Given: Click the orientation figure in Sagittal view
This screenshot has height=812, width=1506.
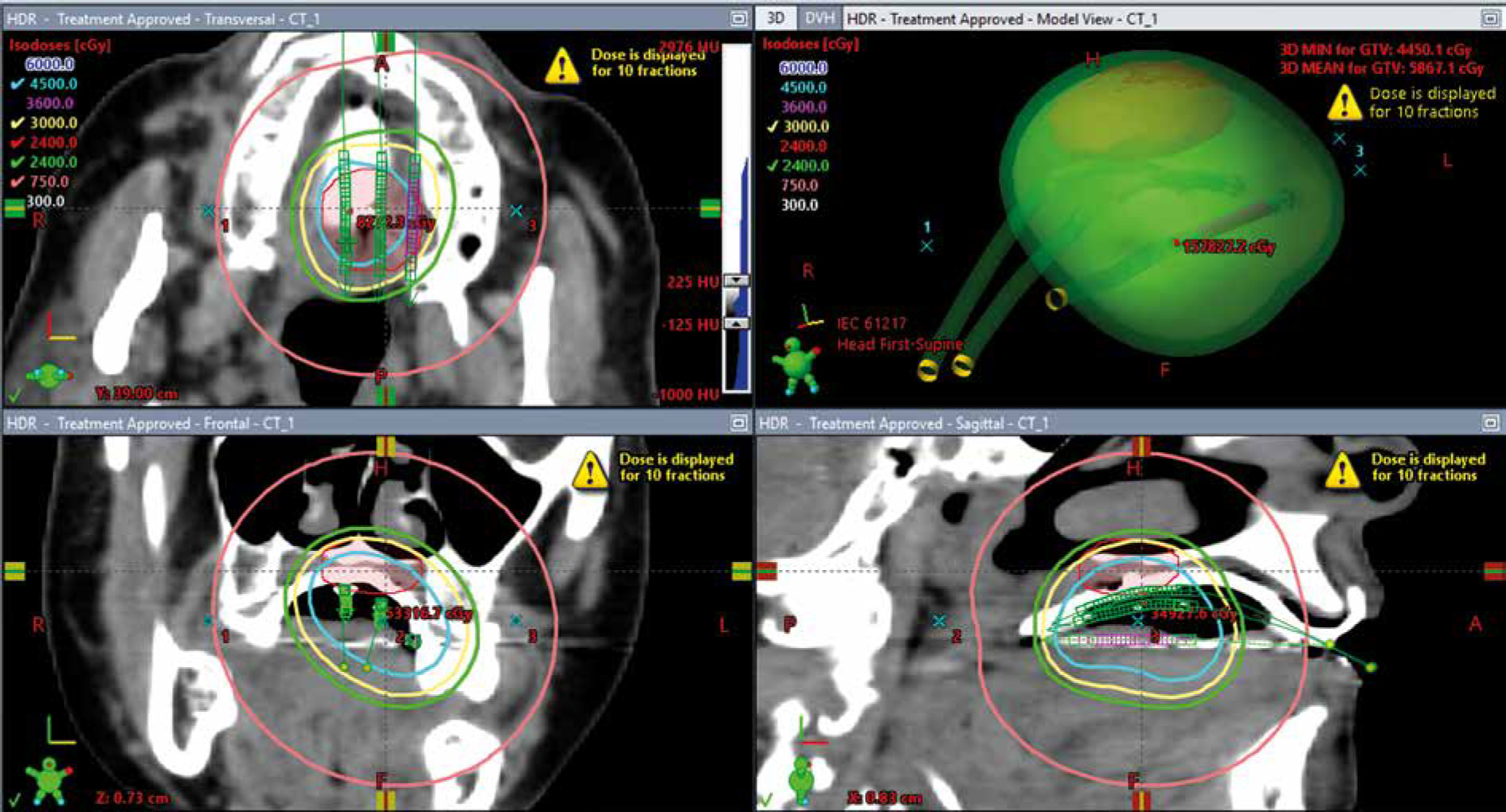Looking at the screenshot, I should (801, 779).
